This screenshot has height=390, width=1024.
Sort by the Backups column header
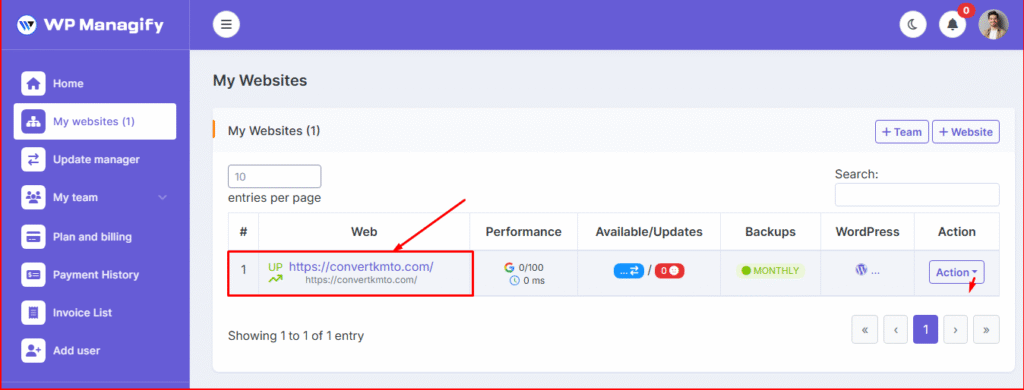click(771, 231)
